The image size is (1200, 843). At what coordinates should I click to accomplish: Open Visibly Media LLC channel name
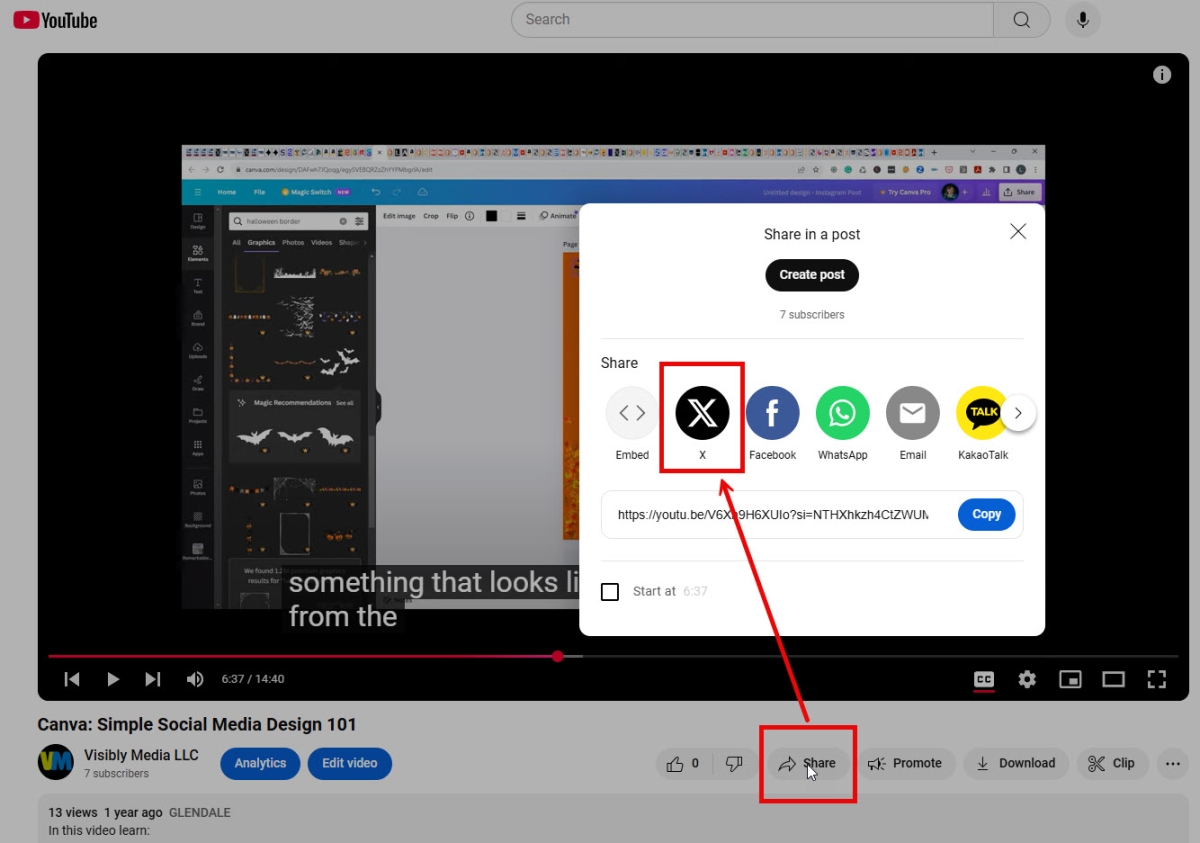141,755
